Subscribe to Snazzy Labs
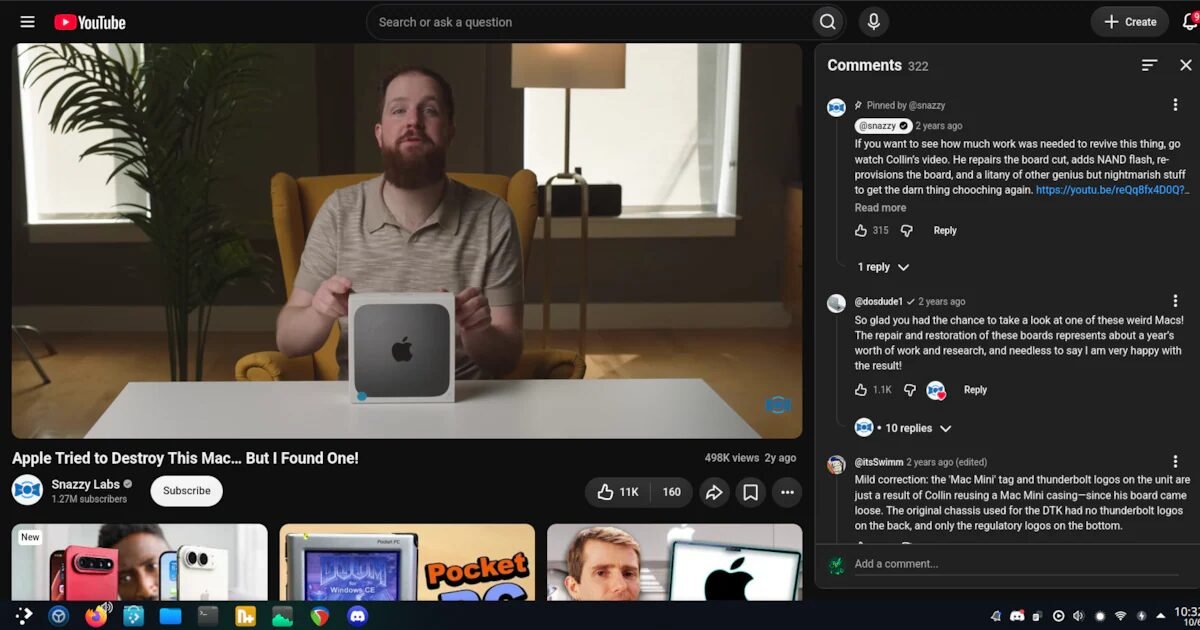 187,491
